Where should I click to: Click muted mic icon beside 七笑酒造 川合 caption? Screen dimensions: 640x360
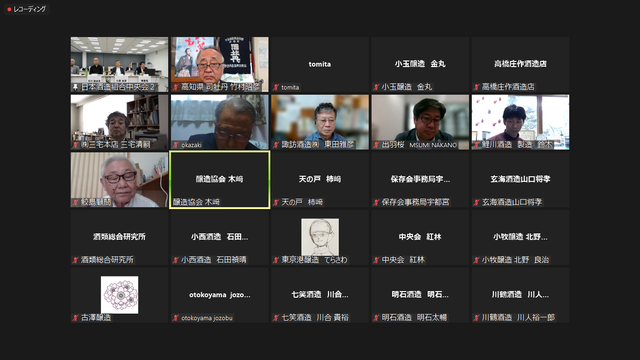point(276,318)
